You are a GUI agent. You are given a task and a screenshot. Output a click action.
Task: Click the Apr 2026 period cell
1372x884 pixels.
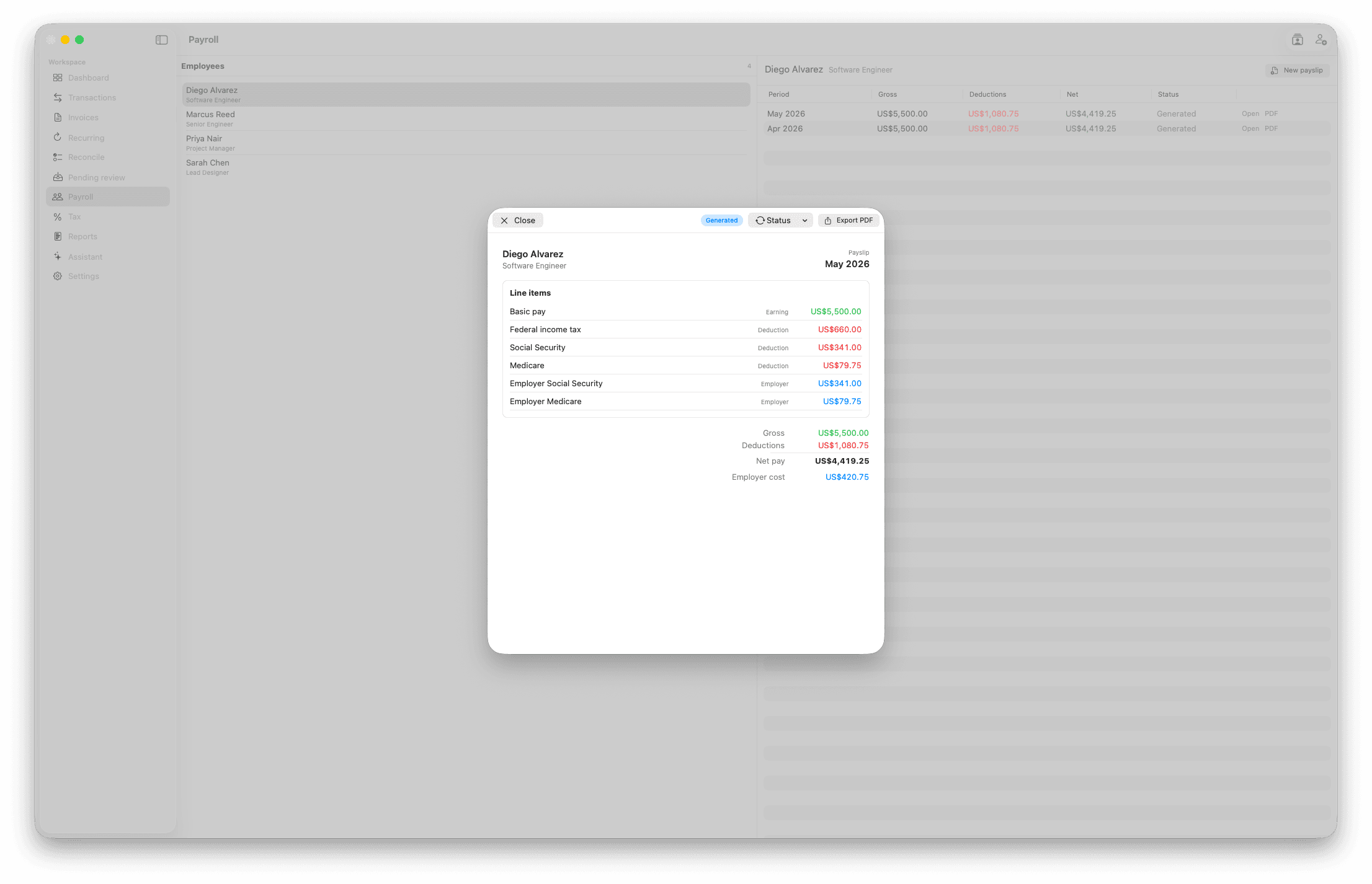click(x=785, y=129)
